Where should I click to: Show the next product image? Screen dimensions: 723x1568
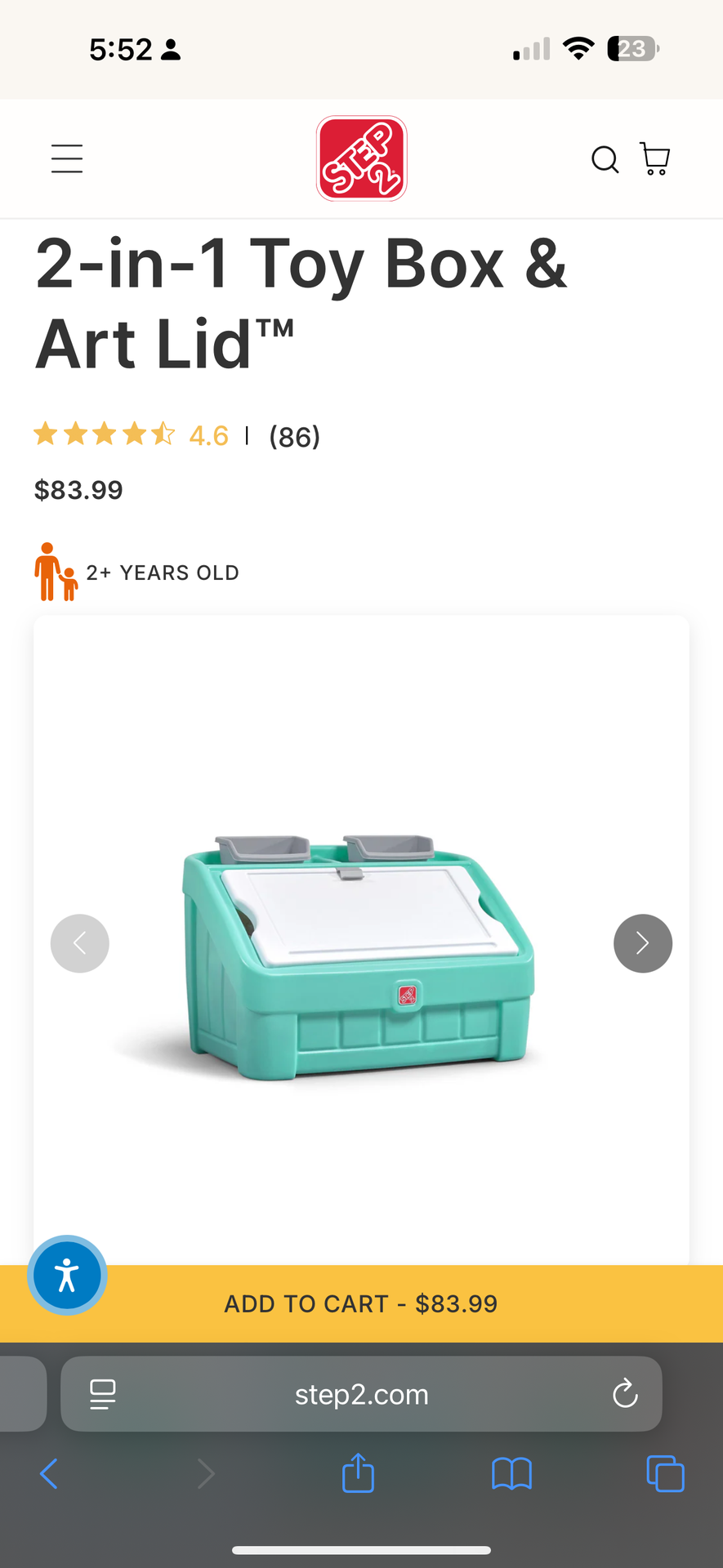(x=643, y=943)
